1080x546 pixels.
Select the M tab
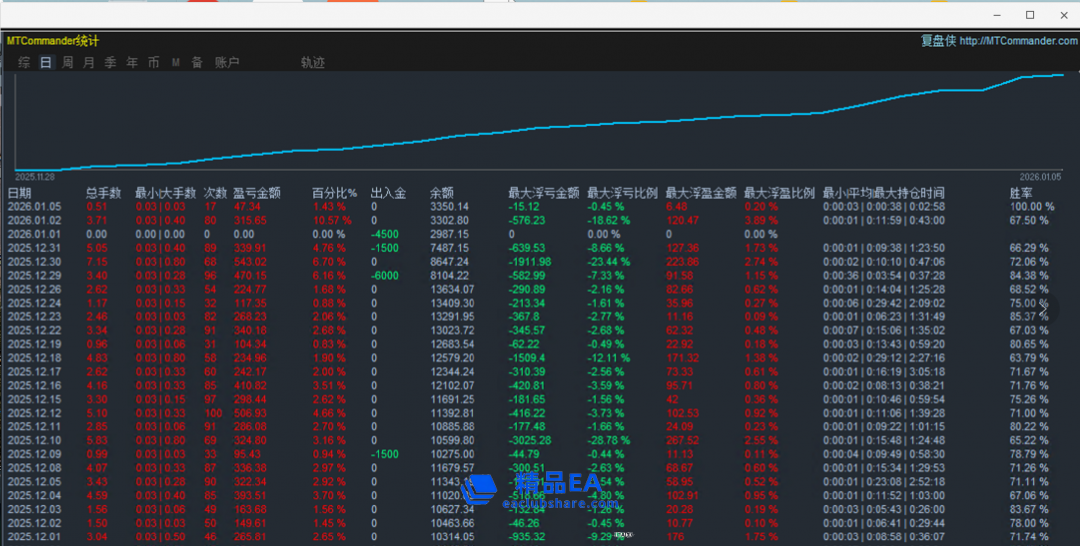(176, 62)
